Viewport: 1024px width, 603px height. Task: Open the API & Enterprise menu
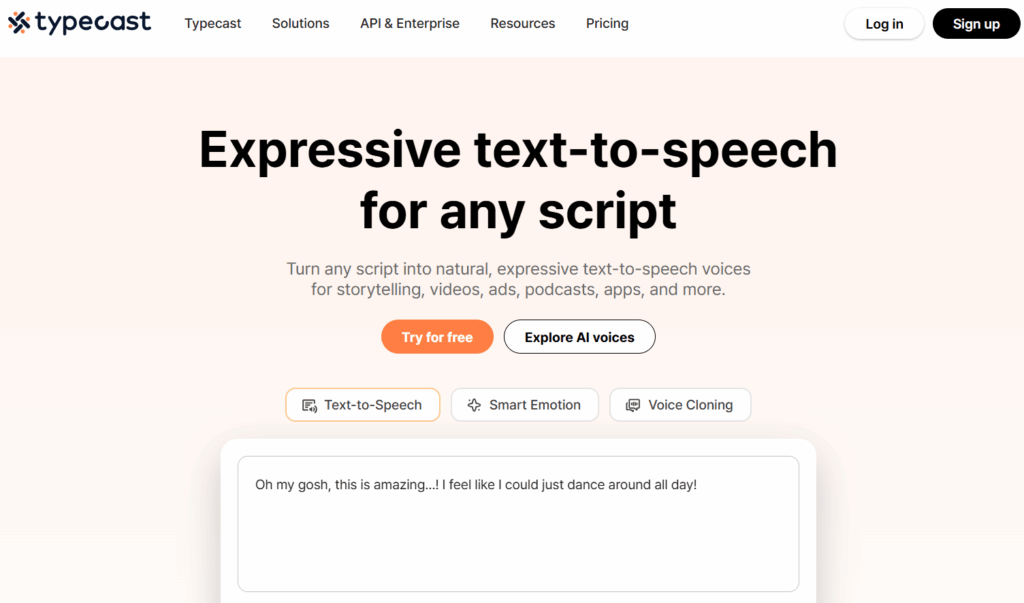(409, 24)
